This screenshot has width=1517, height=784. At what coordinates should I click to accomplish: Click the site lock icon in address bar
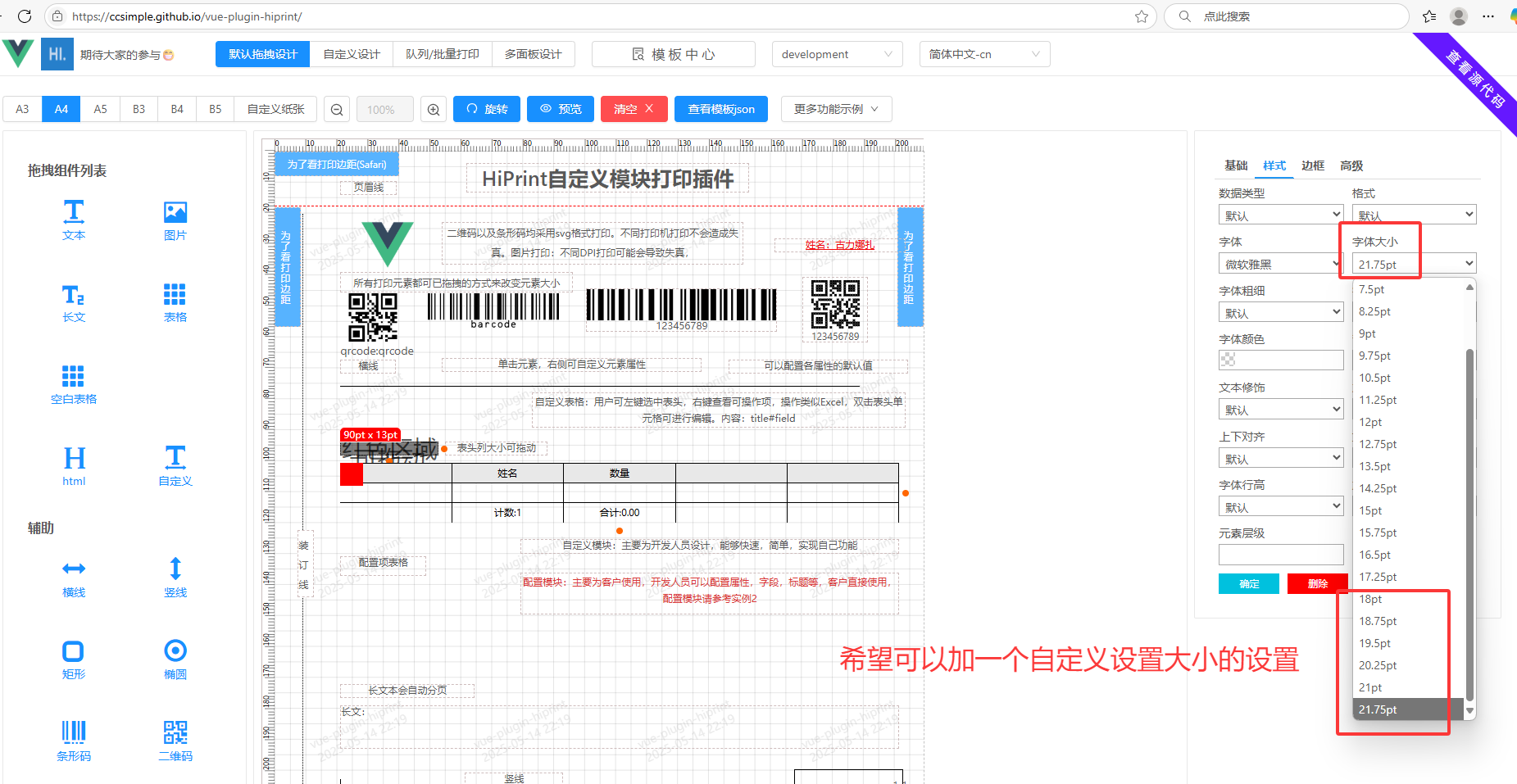pos(57,16)
